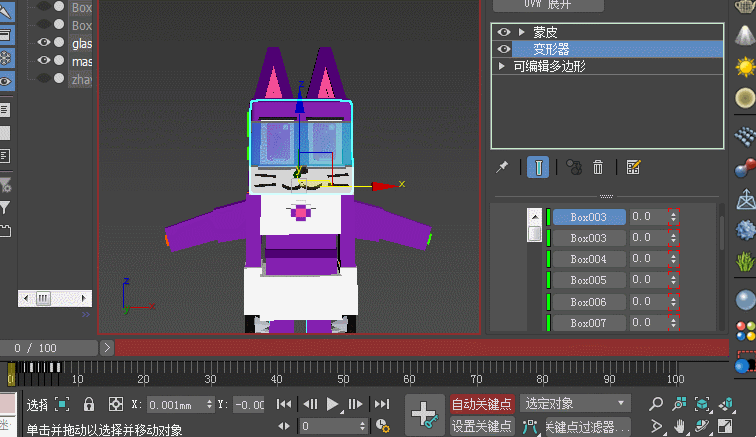Toggle absolute transform mode icon left of X field

coord(116,404)
